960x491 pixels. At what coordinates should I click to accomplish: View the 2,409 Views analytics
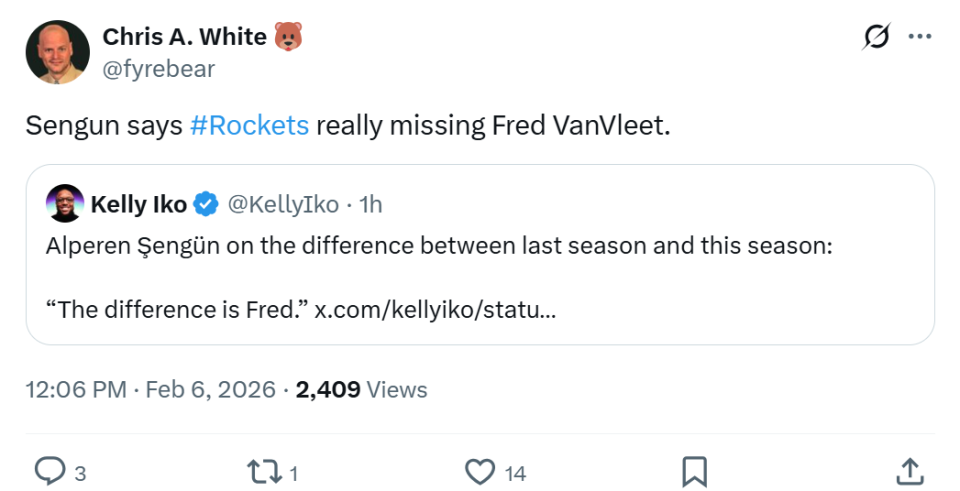pos(362,389)
